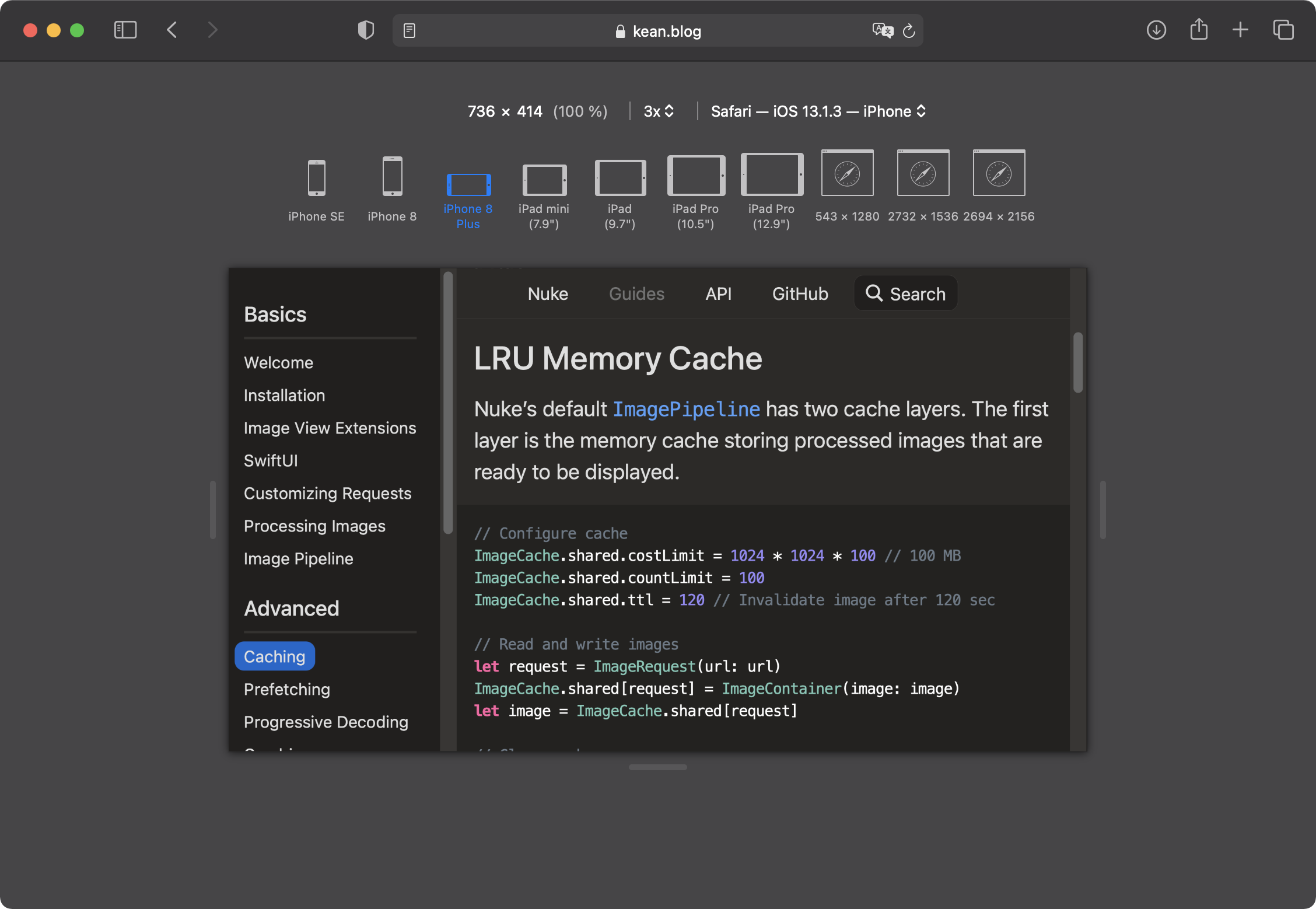Screen dimensions: 1316x909
Task: Open the downloads icon
Action: [1156, 30]
